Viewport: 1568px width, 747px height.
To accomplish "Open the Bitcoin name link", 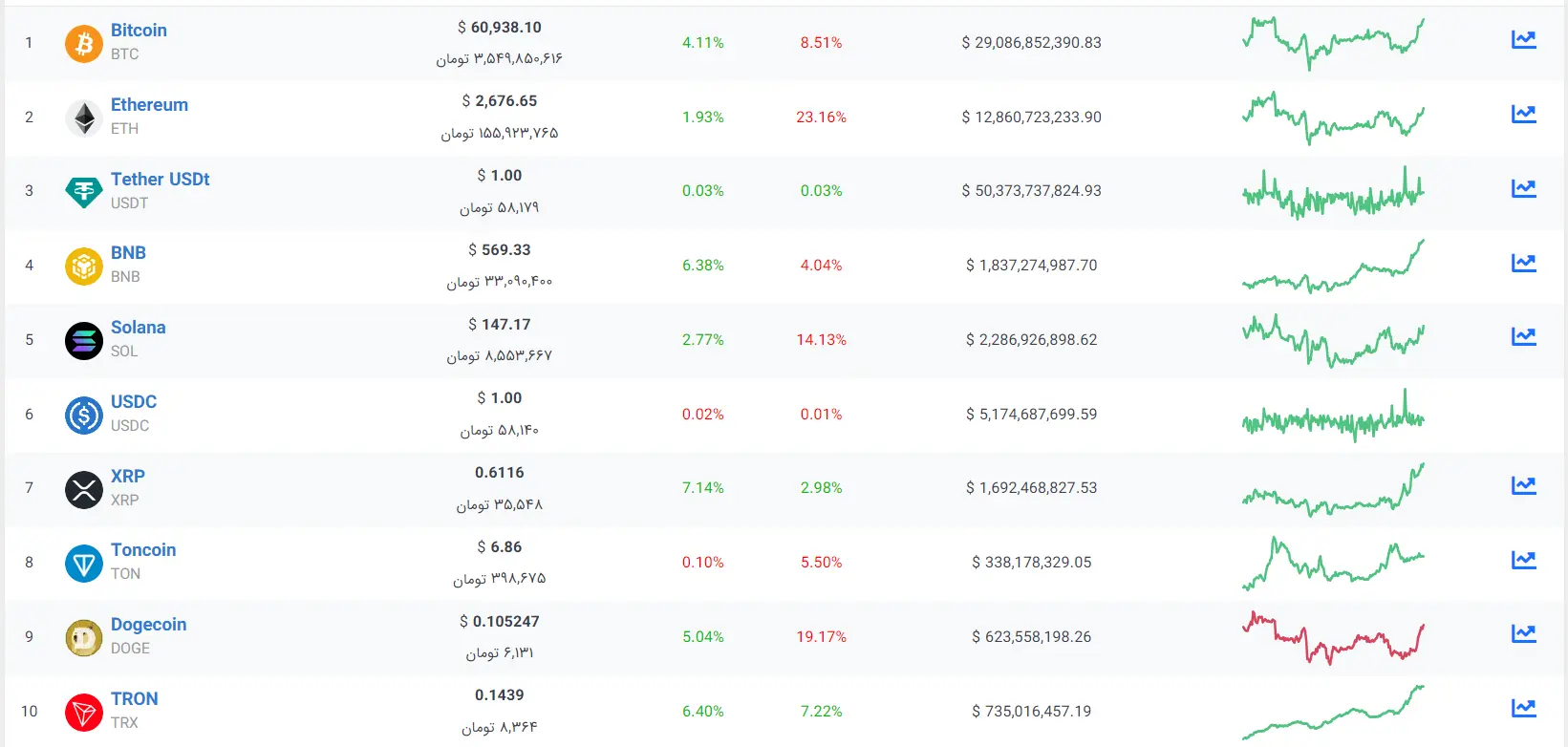I will pyautogui.click(x=139, y=31).
